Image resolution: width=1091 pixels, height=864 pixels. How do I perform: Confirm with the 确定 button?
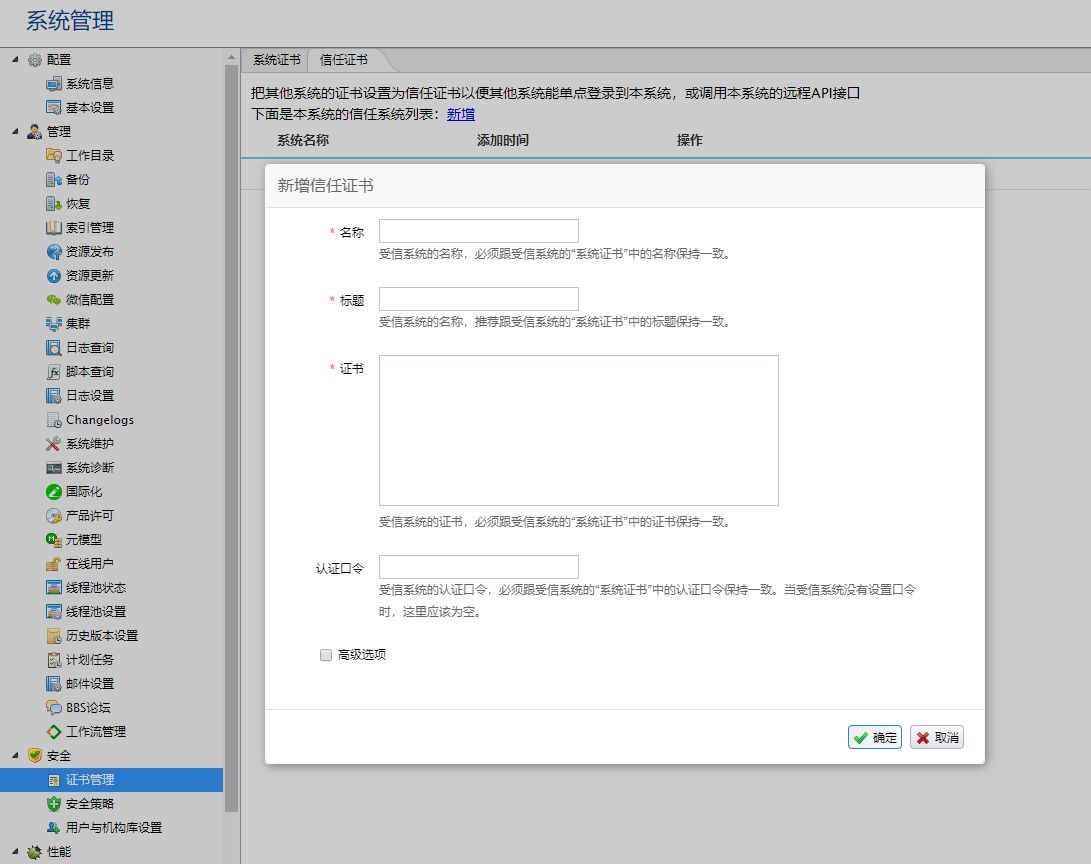874,735
